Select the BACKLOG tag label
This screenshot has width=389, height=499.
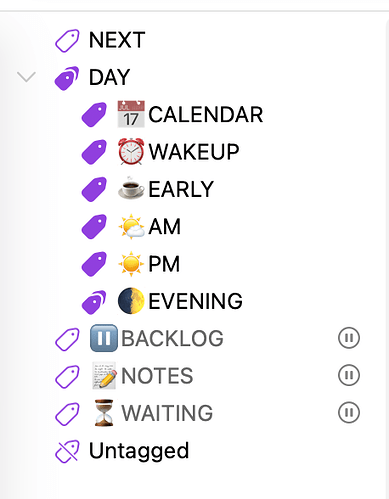tap(172, 339)
